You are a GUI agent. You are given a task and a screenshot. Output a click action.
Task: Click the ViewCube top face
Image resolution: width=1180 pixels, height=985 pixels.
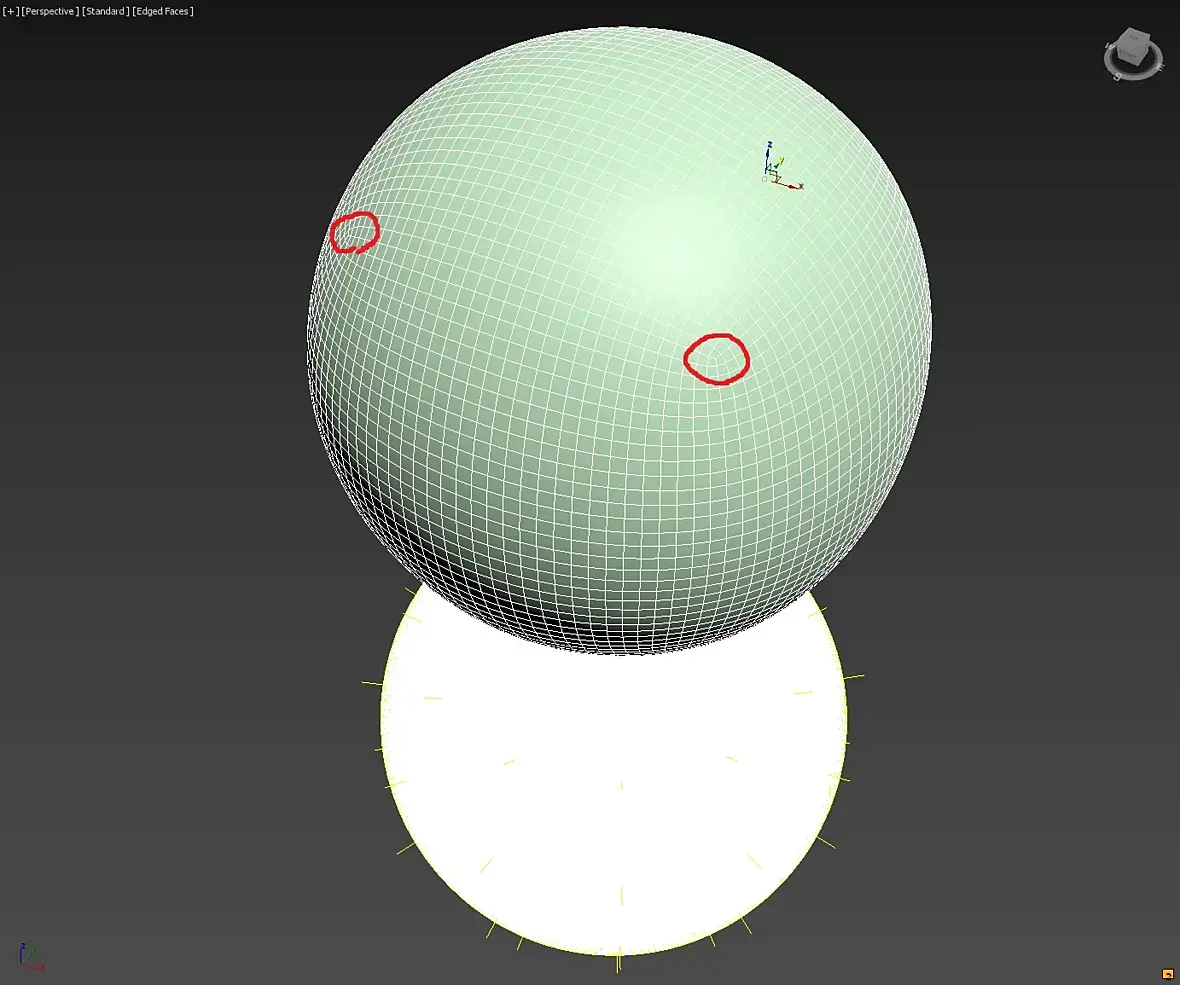1134,37
